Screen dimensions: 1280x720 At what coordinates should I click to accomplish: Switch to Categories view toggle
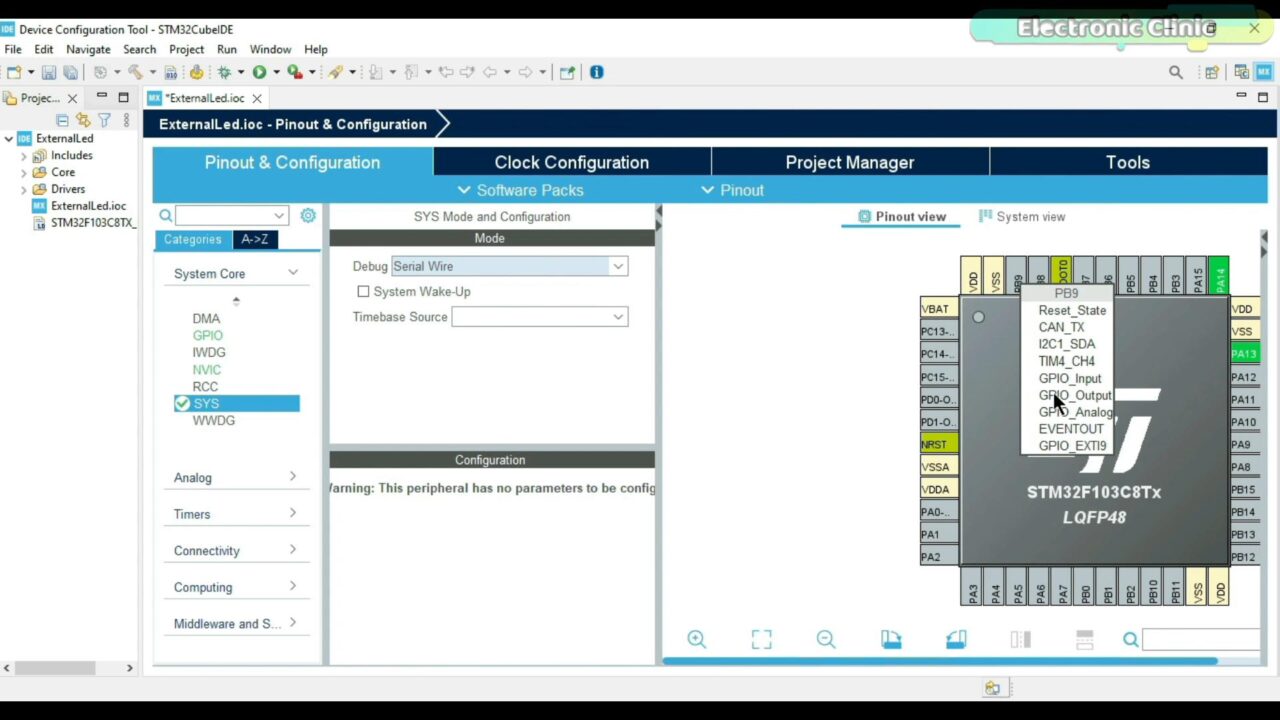193,239
